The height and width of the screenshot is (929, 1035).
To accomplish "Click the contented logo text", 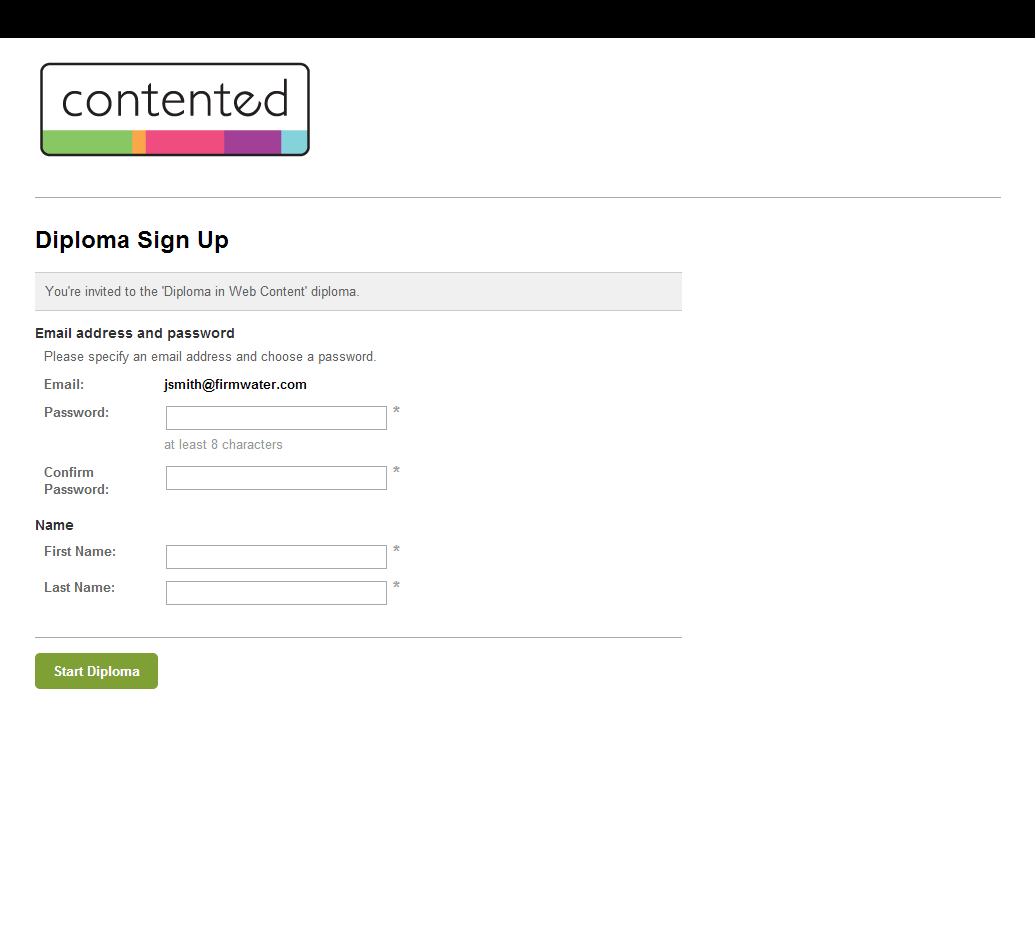I will 175,100.
